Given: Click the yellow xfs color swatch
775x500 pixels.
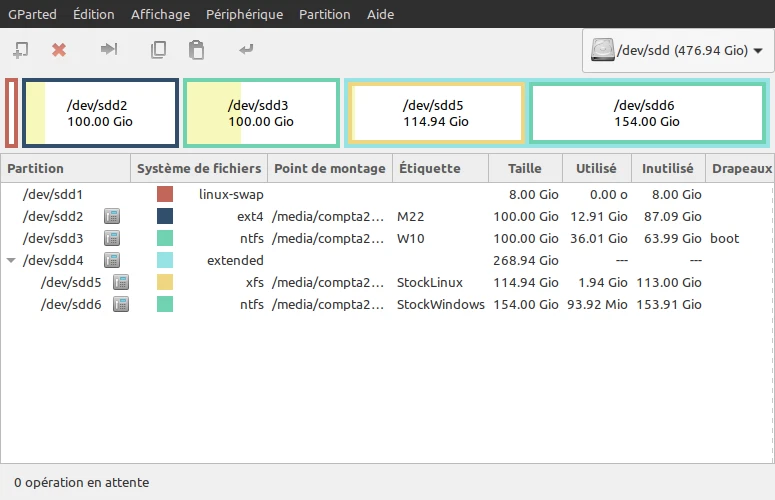Looking at the screenshot, I should point(165,282).
